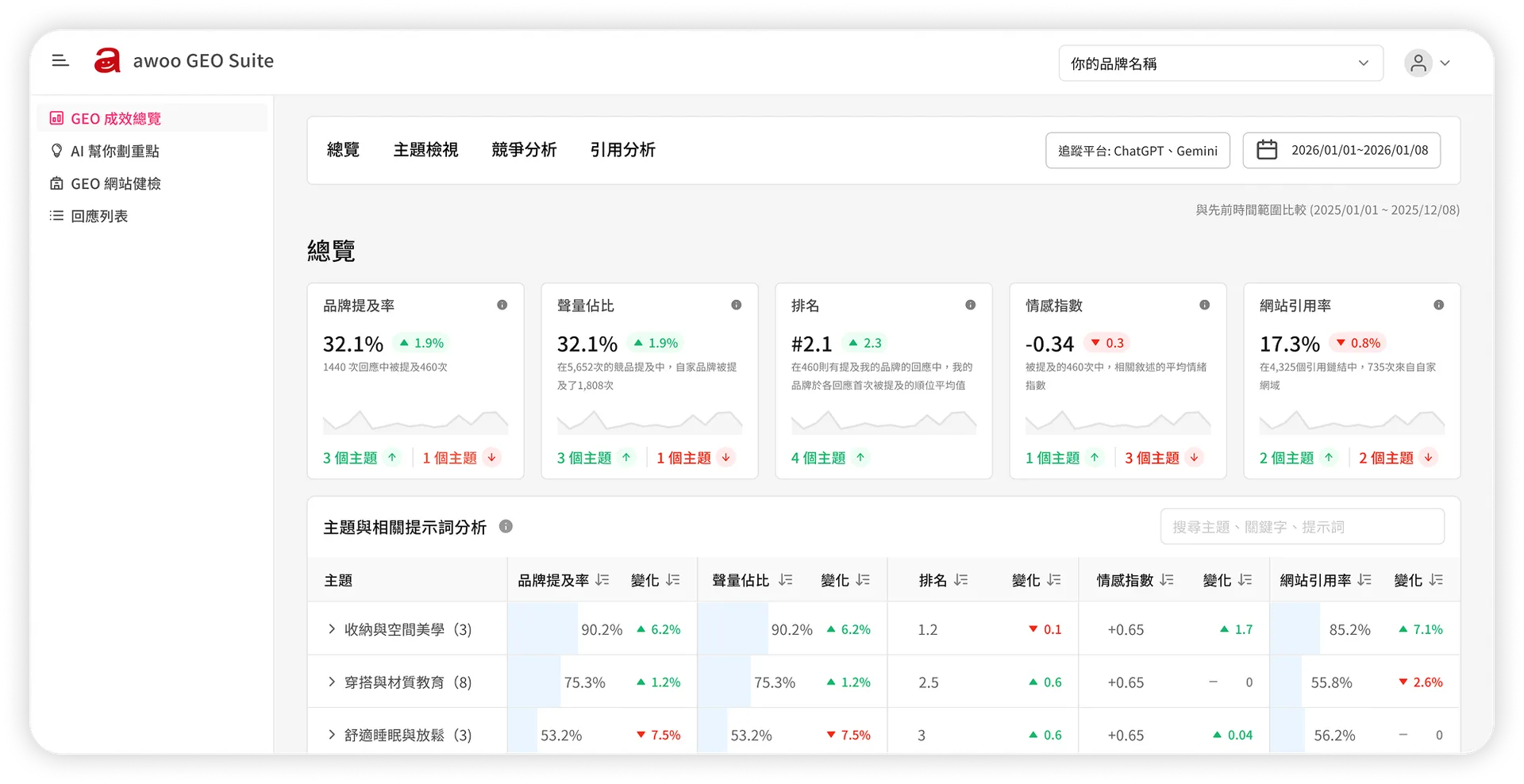This screenshot has width=1524, height=784.
Task: Show the 主題與相關提示詞分析 info tooltip
Action: tap(506, 526)
